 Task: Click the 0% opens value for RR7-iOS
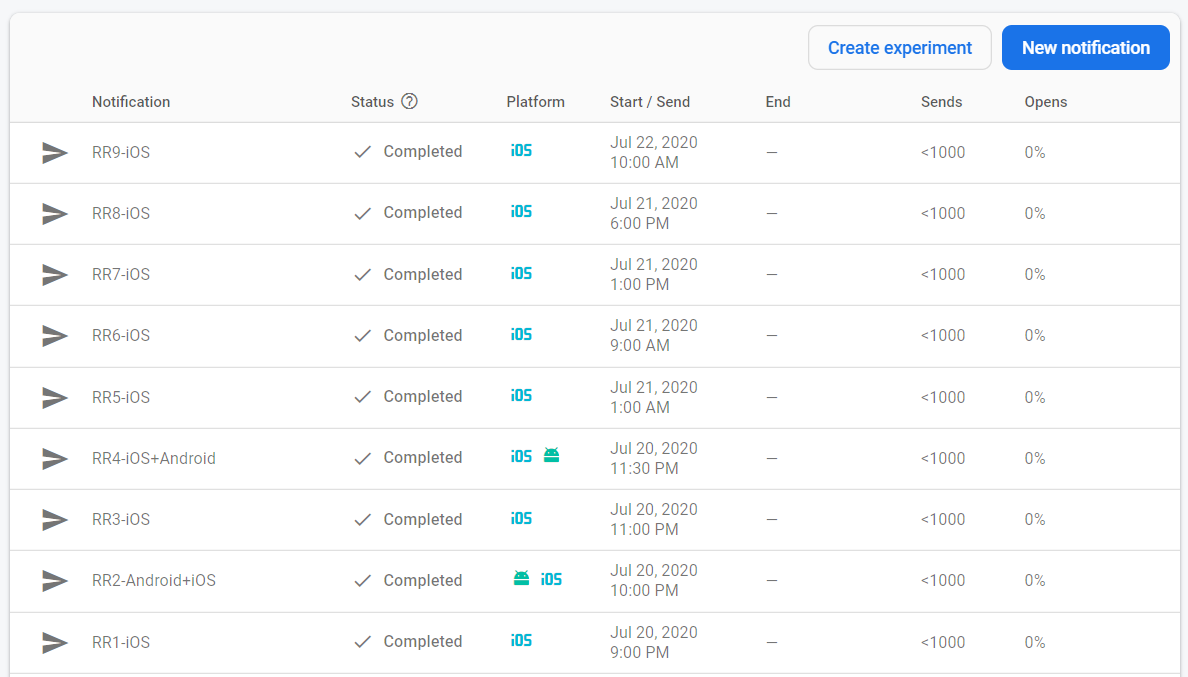point(1035,275)
